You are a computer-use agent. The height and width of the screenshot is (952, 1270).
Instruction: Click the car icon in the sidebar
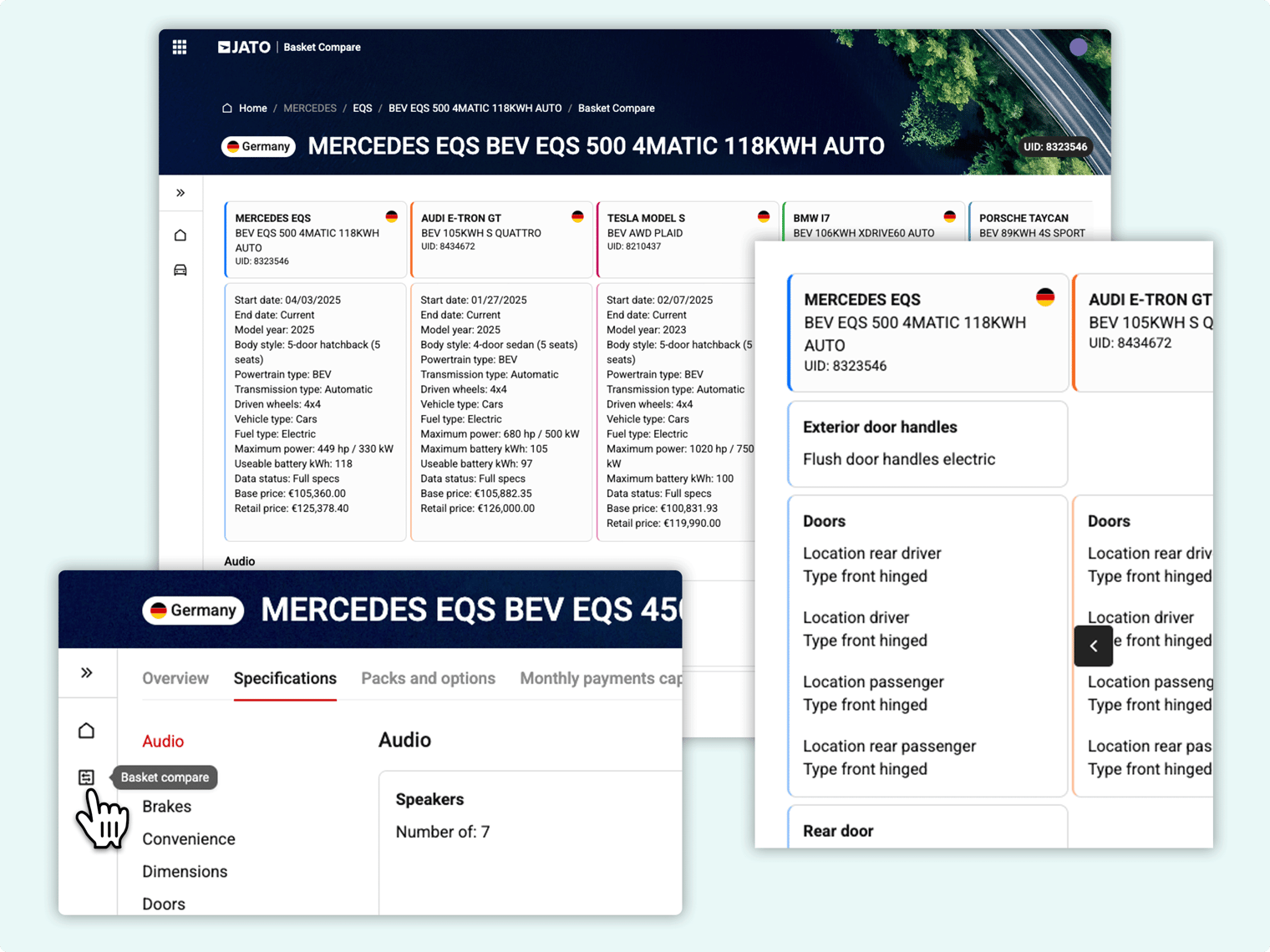click(x=180, y=270)
